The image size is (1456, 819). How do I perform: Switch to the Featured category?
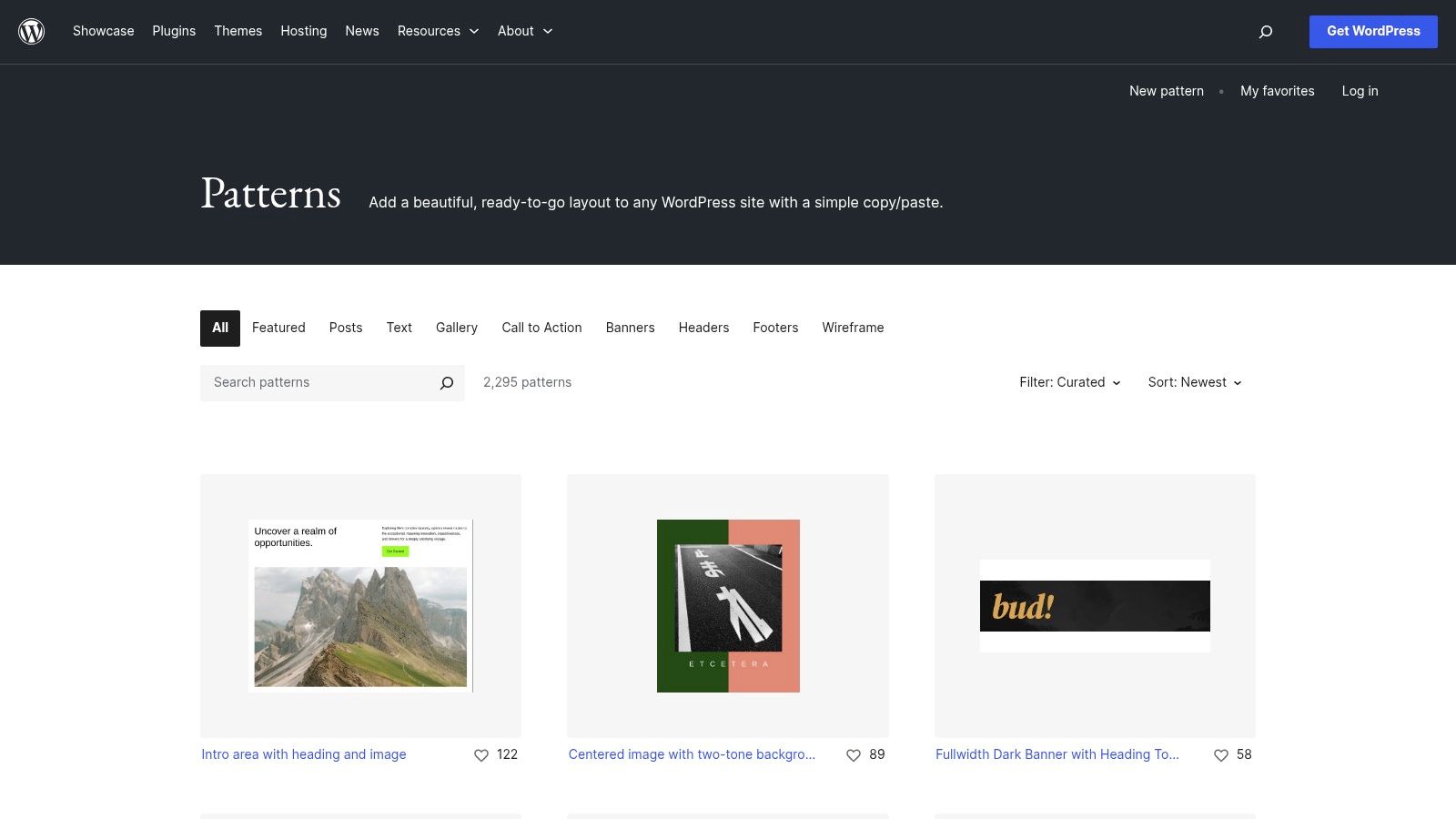(278, 328)
